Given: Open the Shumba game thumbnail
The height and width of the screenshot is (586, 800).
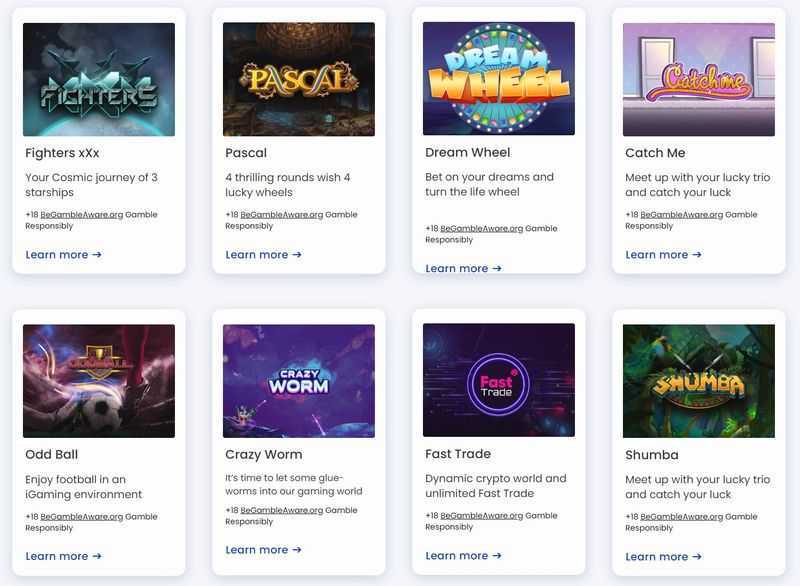Looking at the screenshot, I should click(x=699, y=381).
